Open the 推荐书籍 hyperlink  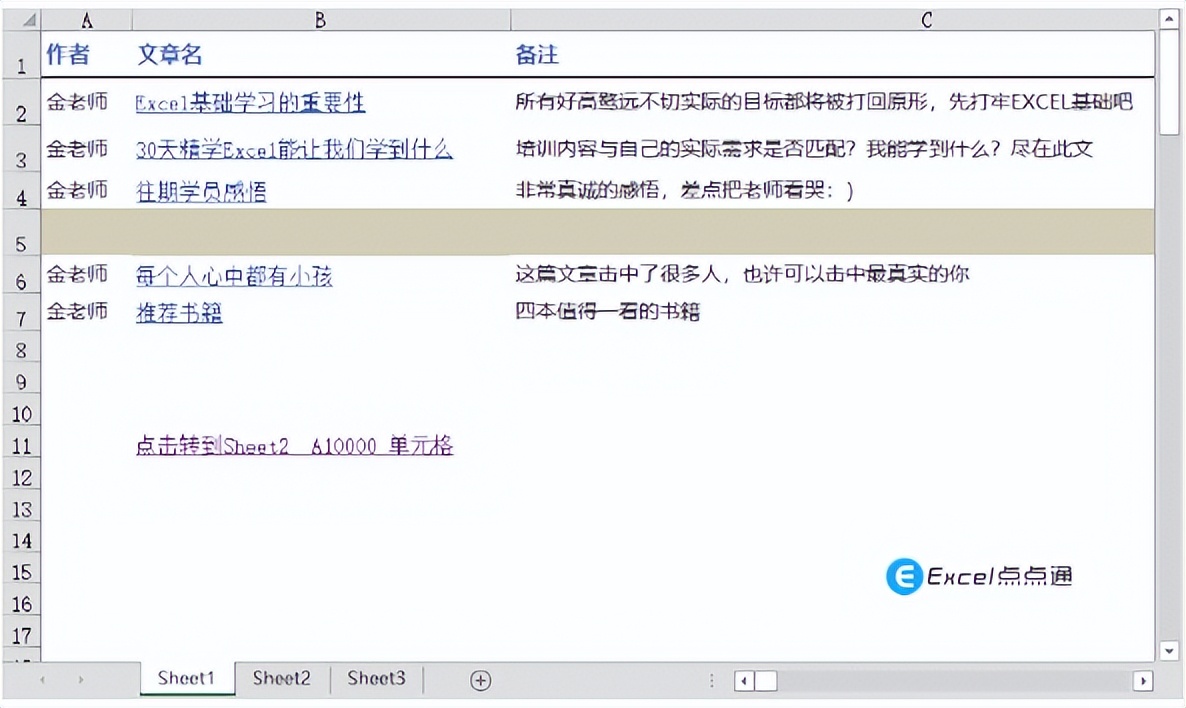coord(179,311)
